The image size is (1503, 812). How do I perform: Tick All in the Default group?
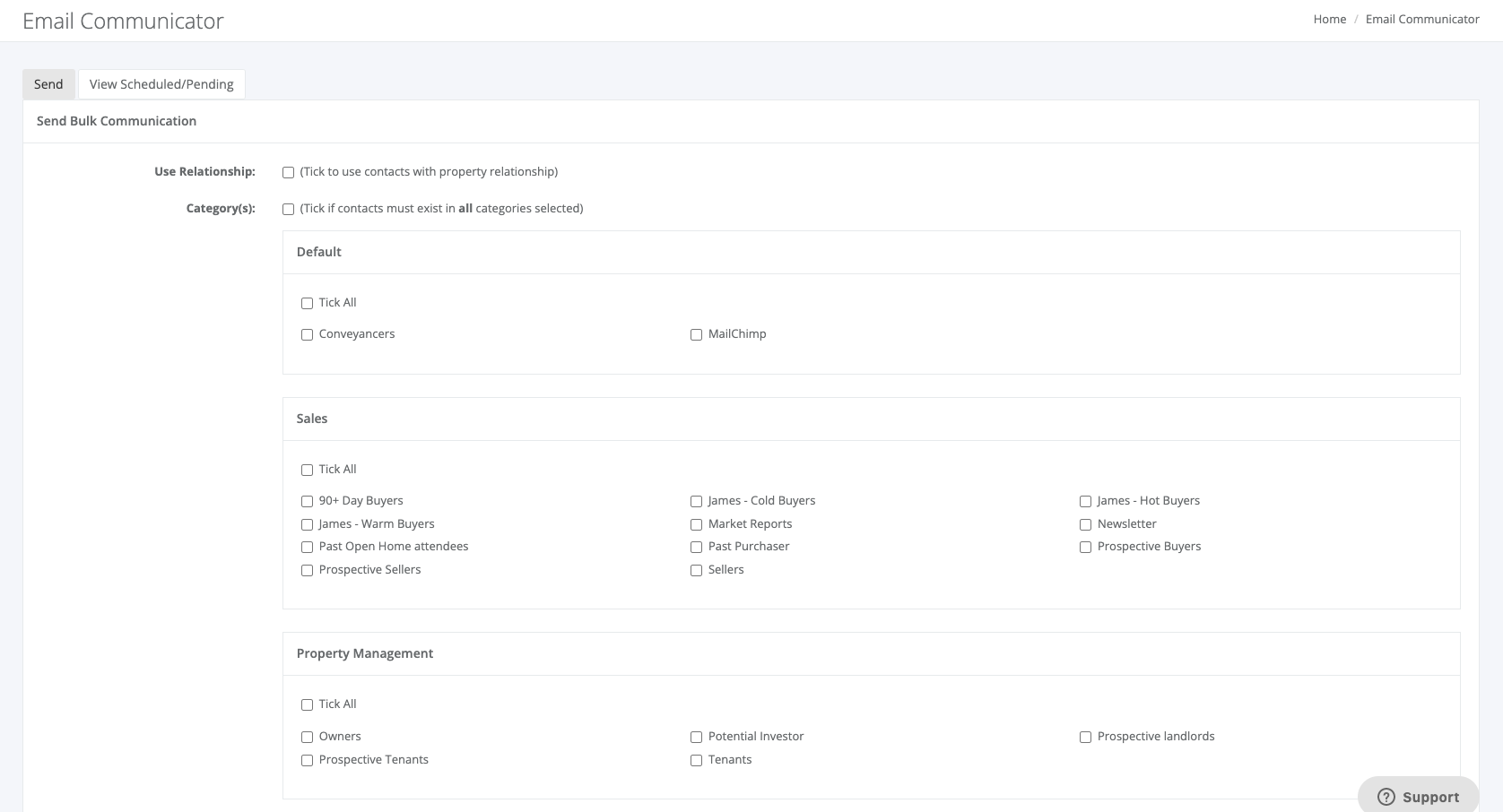pyautogui.click(x=307, y=303)
